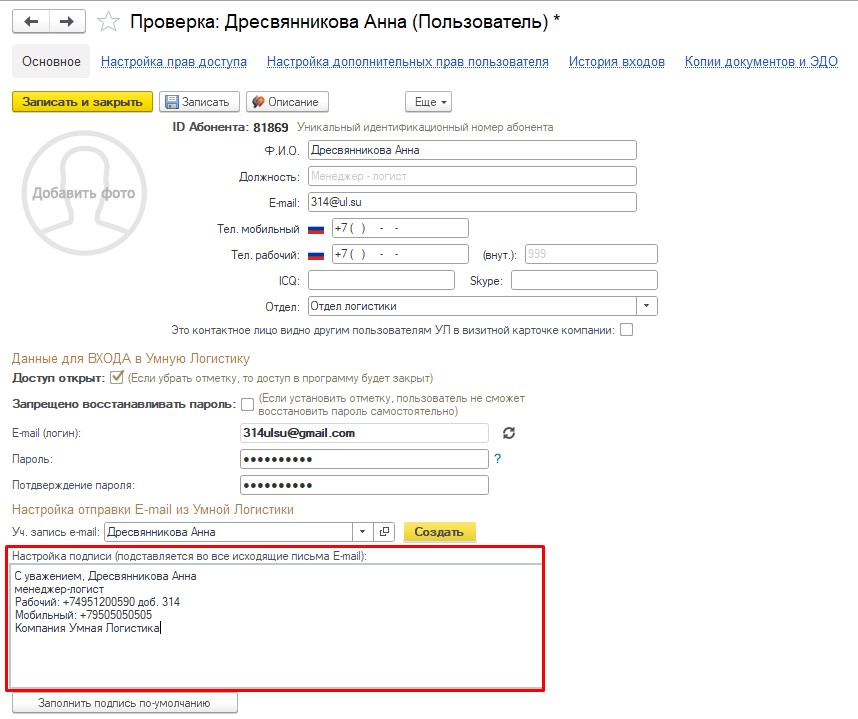This screenshot has width=858, height=719.
Task: Go back with the left arrow button
Action: point(31,22)
